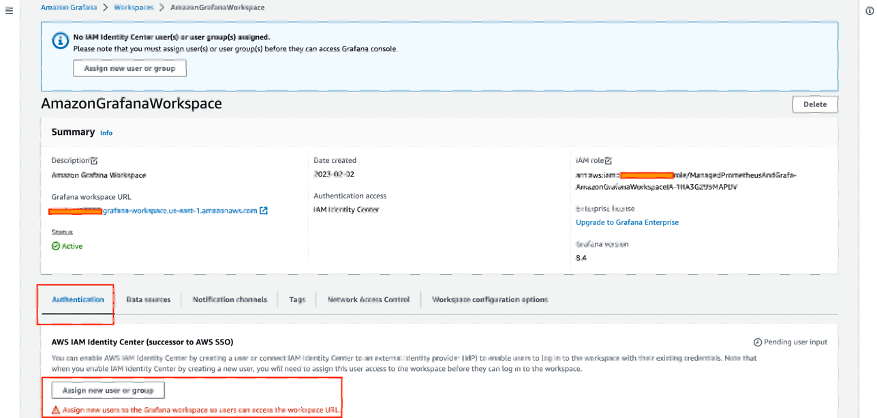Click the Active status text

point(72,246)
